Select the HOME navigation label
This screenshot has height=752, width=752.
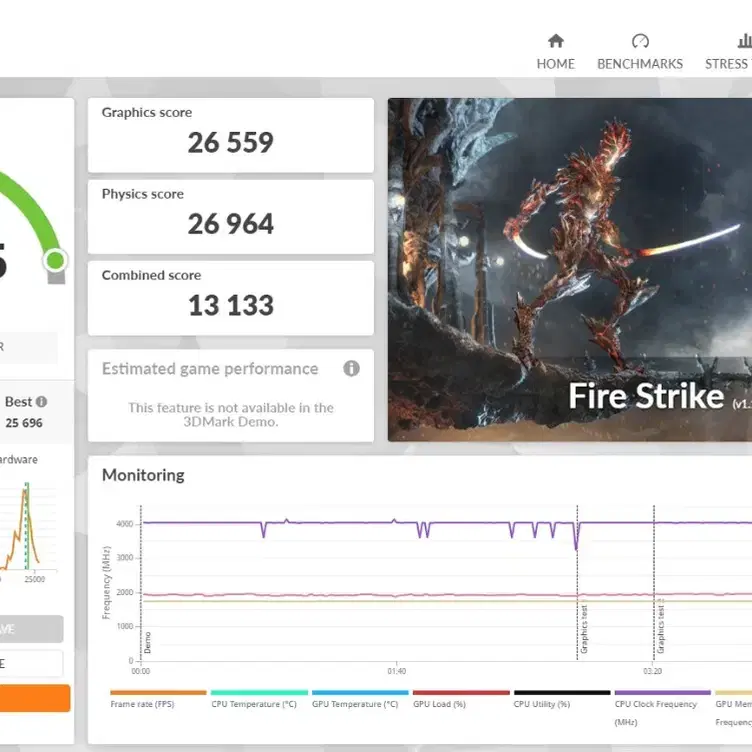click(x=555, y=64)
